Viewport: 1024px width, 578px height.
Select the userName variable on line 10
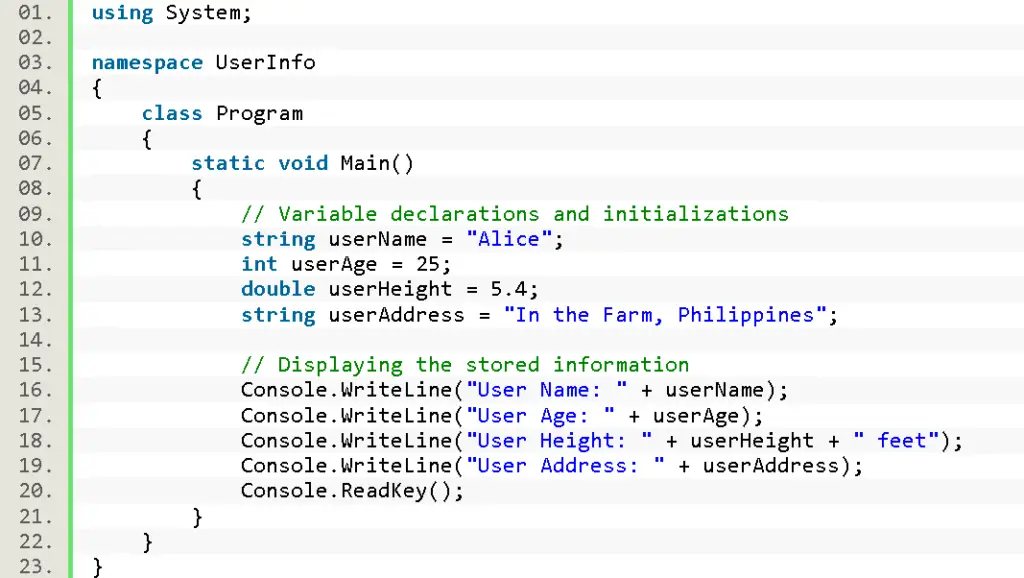(x=377, y=239)
